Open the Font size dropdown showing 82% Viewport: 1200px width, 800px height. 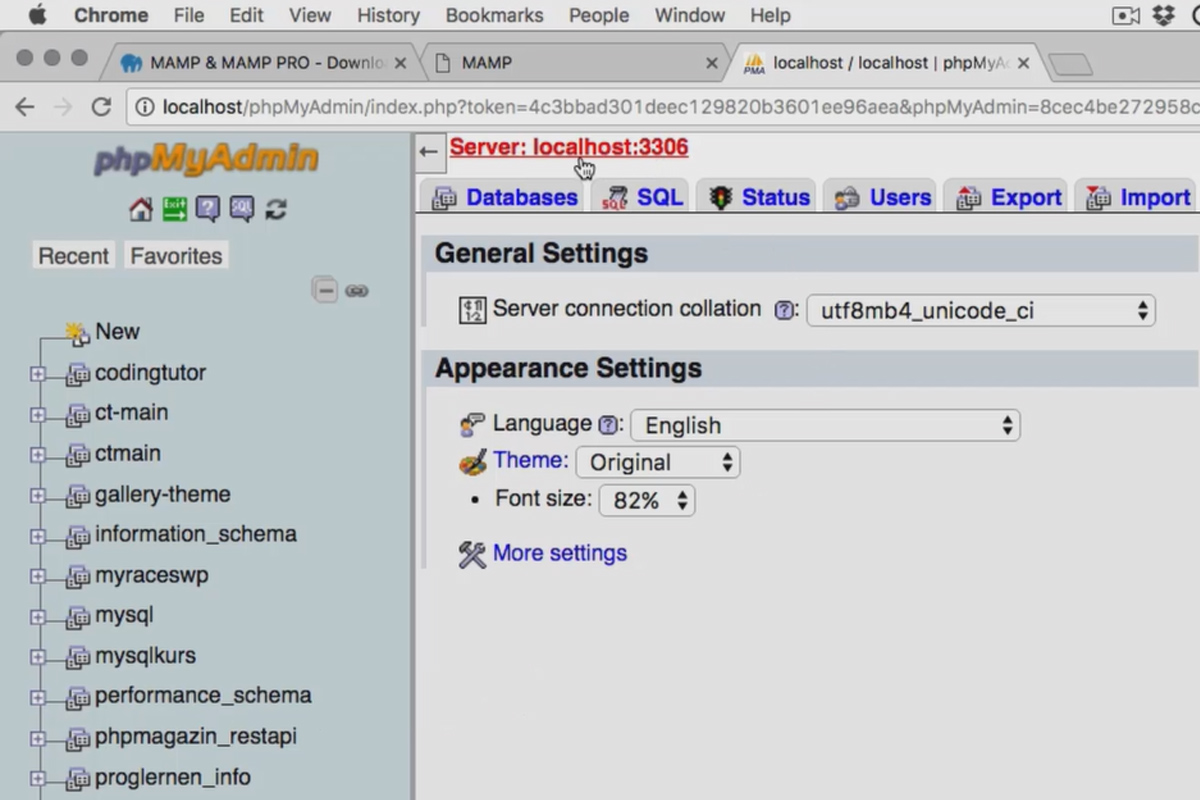tap(647, 500)
